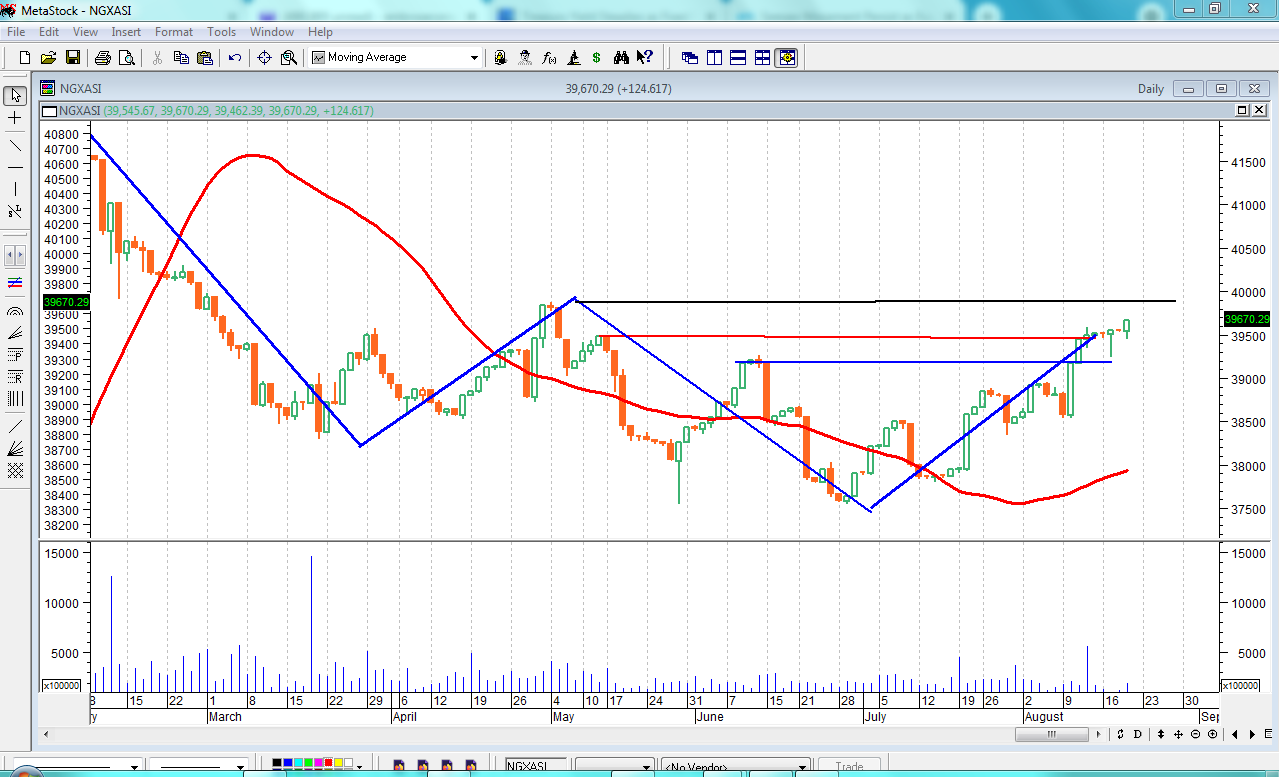1279x777 pixels.
Task: Activate the arrow pointer selection tool
Action: 15,96
